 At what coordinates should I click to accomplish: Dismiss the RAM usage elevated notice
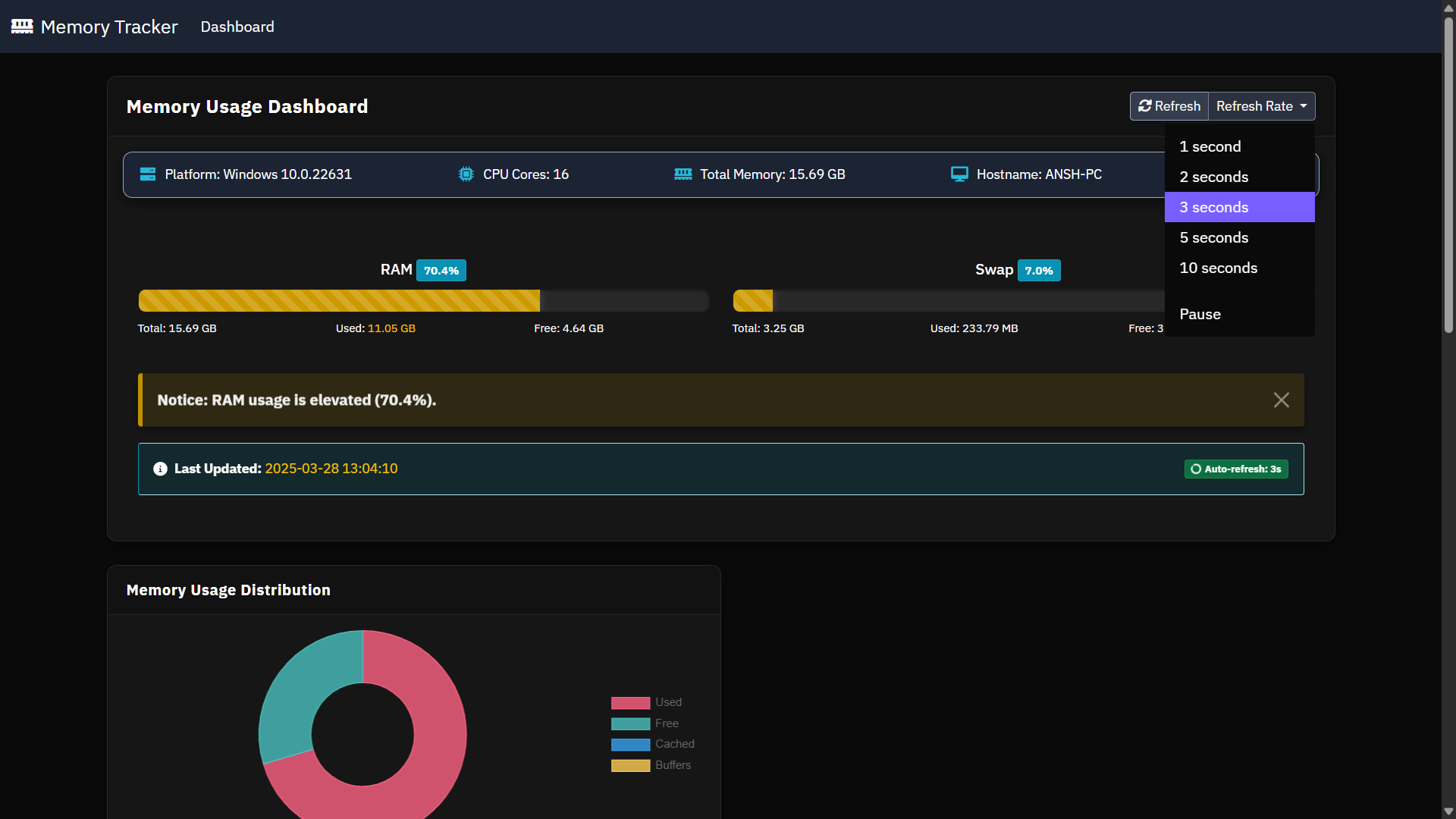click(1281, 400)
